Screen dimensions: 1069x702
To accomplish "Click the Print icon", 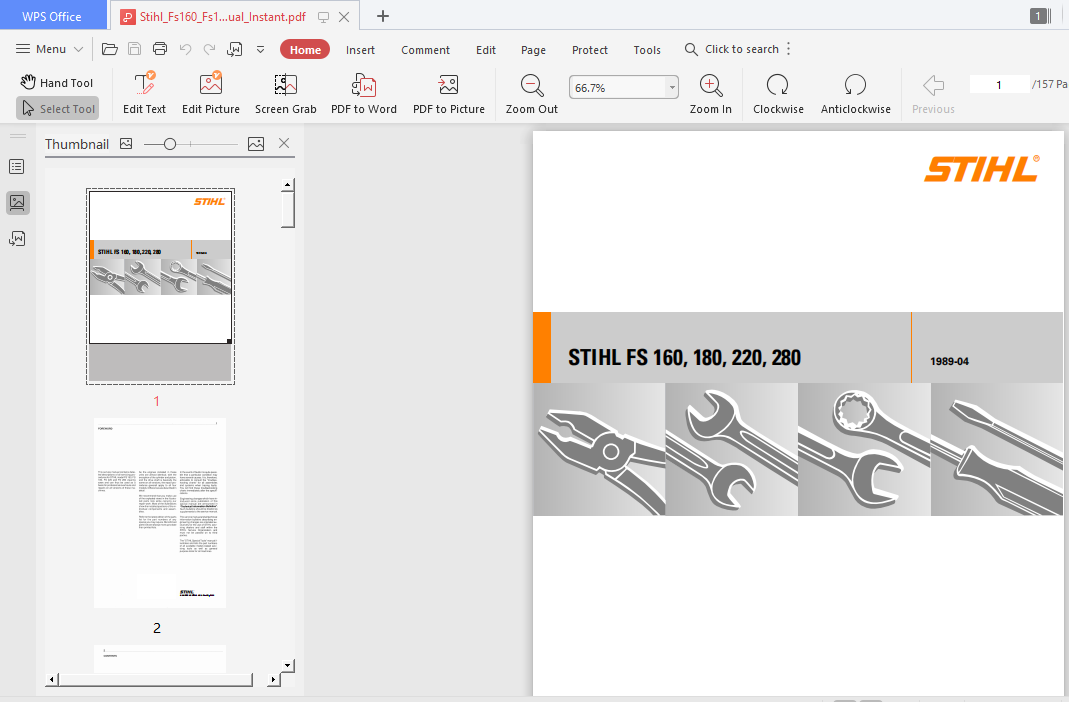I will [160, 49].
